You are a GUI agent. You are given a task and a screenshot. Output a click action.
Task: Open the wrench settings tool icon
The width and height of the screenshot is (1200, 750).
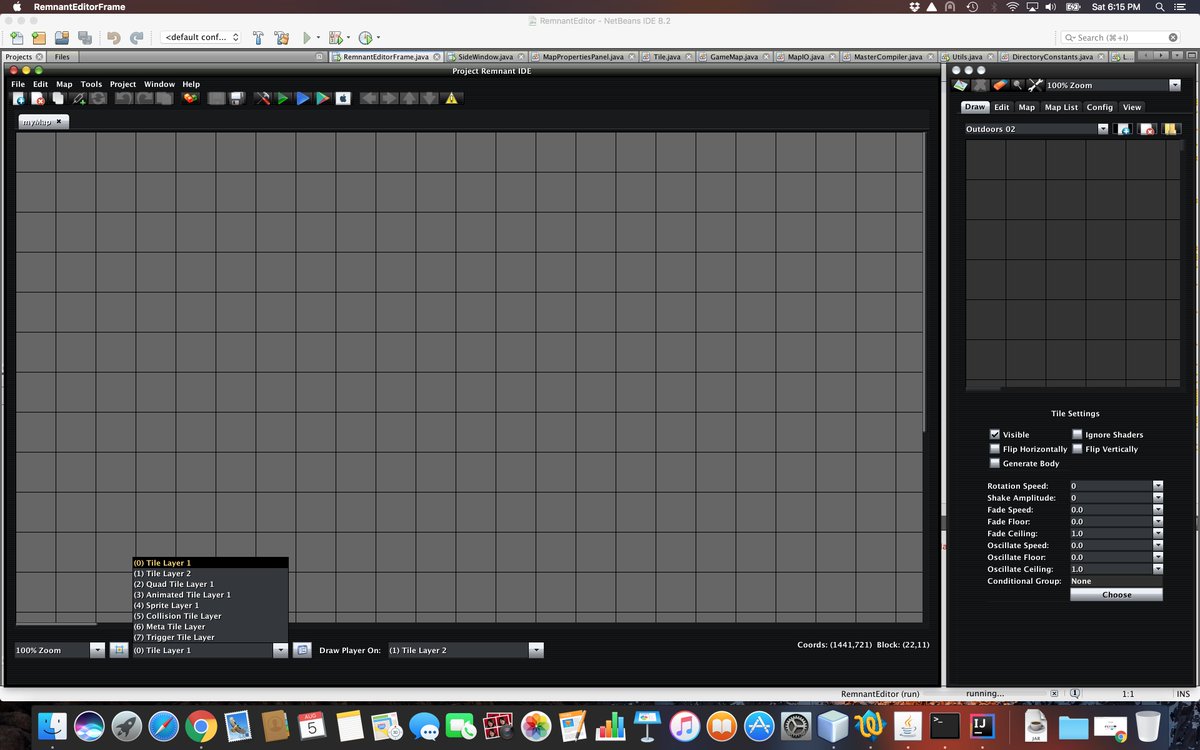[x=1035, y=85]
